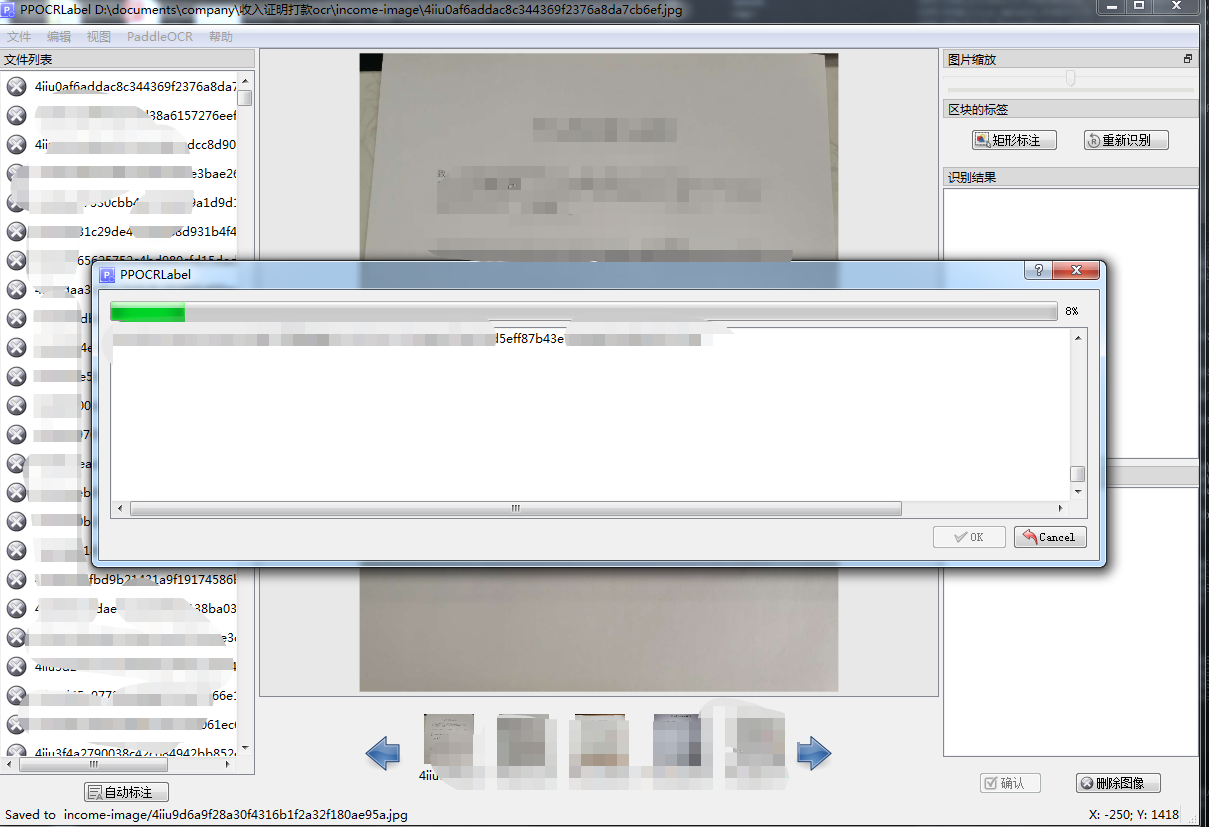Viewport: 1209px width, 827px height.
Task: Open the PaddleOCR menu
Action: point(160,36)
